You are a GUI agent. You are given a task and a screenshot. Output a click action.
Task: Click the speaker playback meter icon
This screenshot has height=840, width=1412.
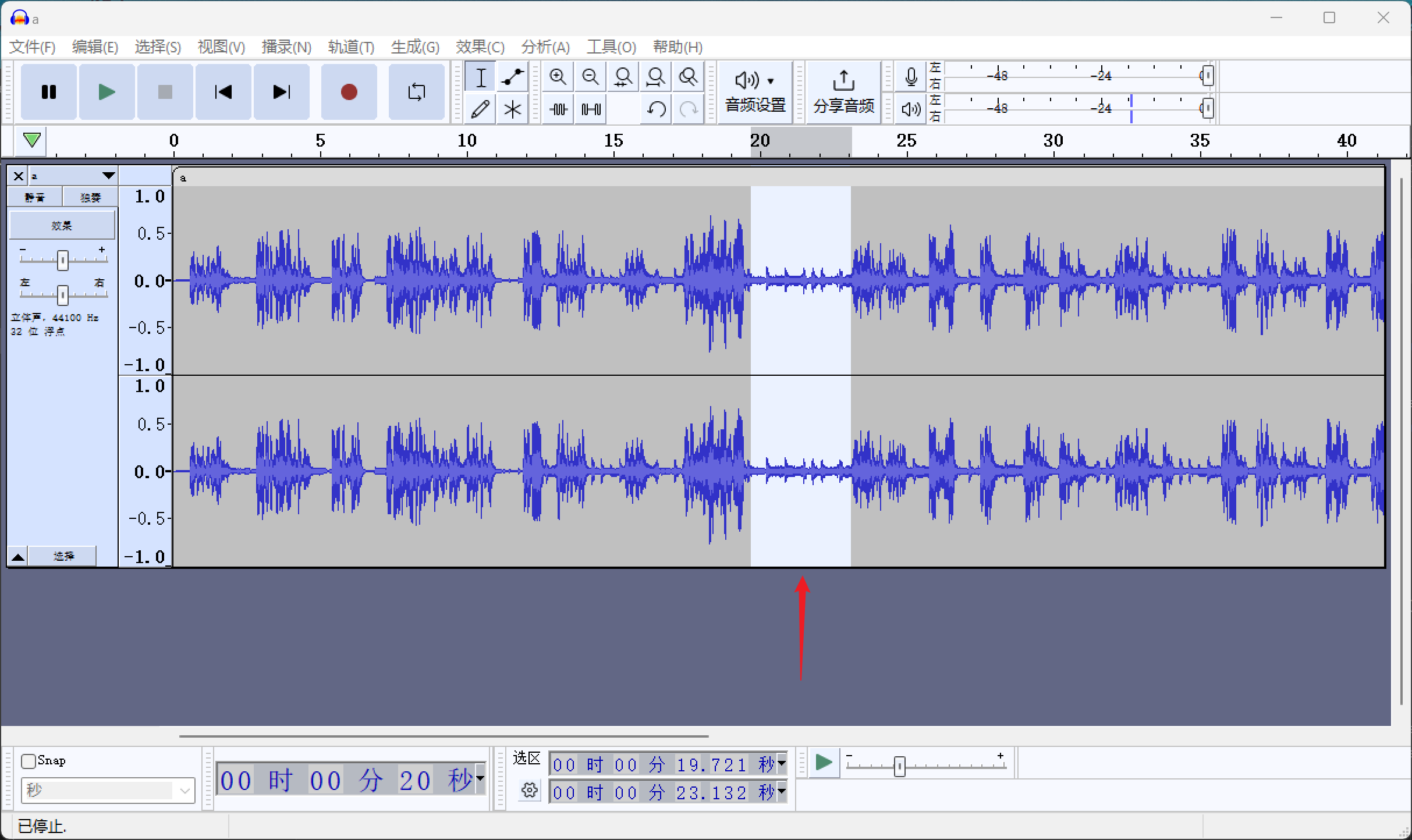(911, 109)
